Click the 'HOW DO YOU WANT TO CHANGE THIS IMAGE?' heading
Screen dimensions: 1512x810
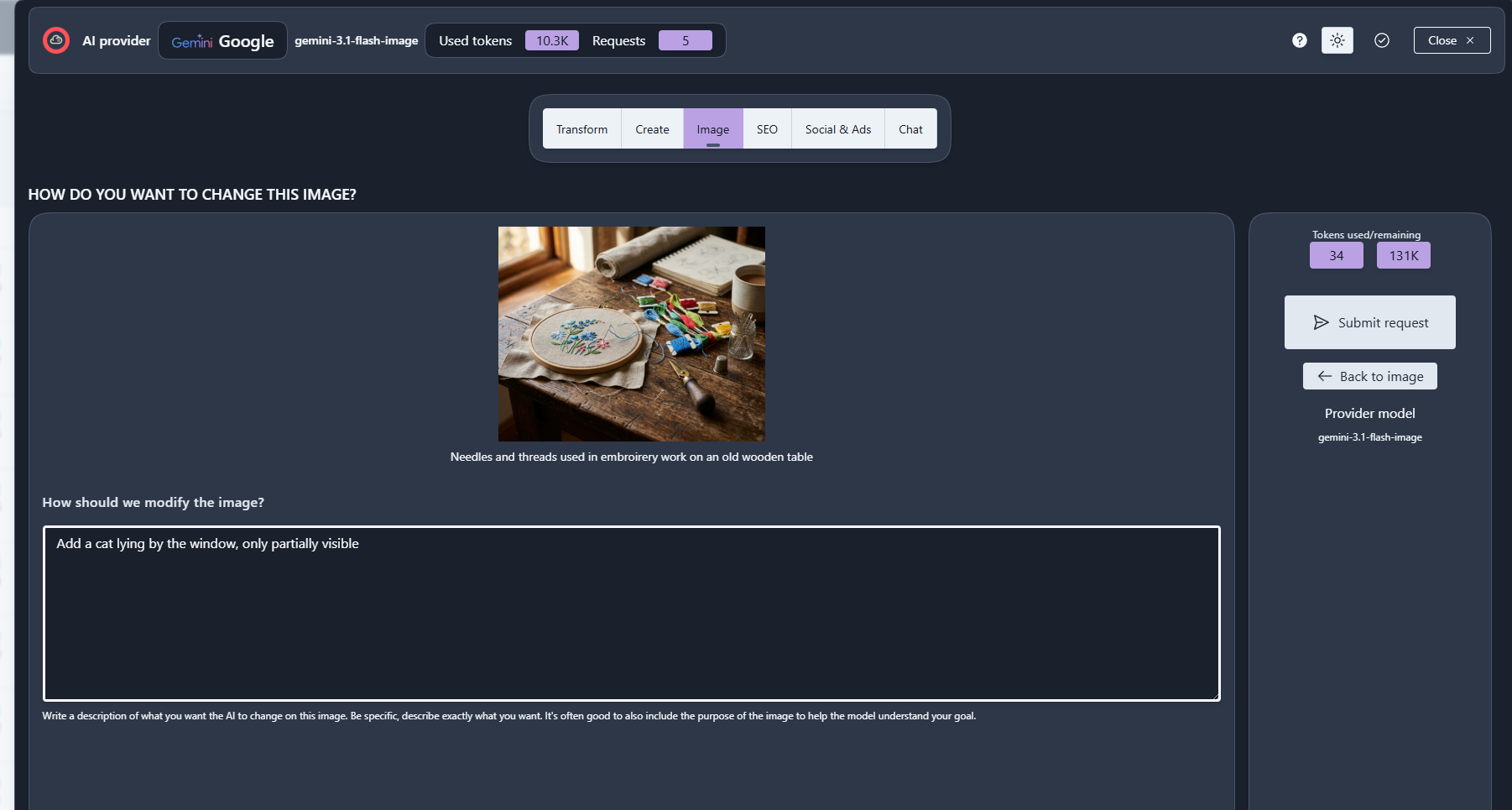[192, 195]
